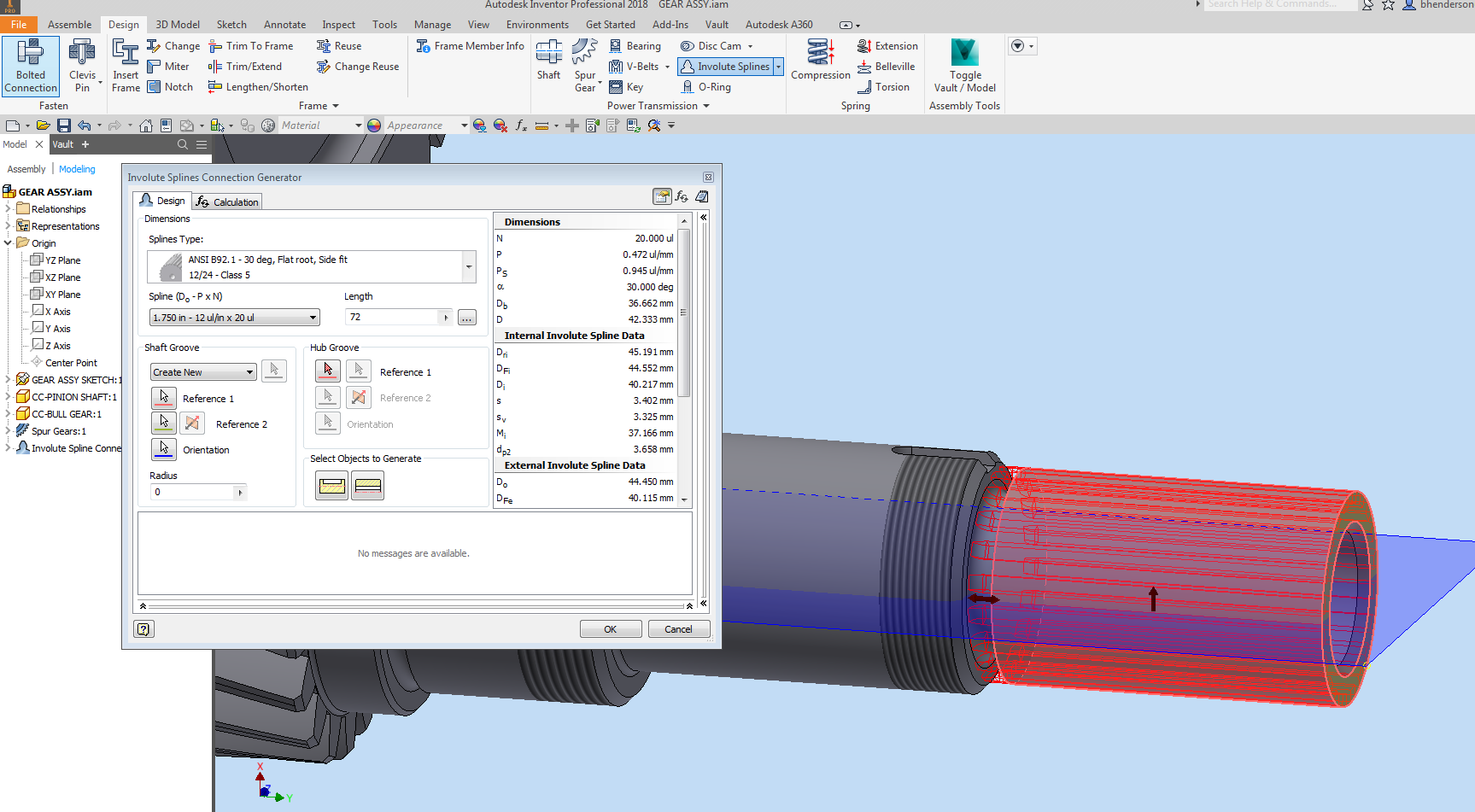
Task: Open the Appearance dropdown
Action: tap(465, 126)
